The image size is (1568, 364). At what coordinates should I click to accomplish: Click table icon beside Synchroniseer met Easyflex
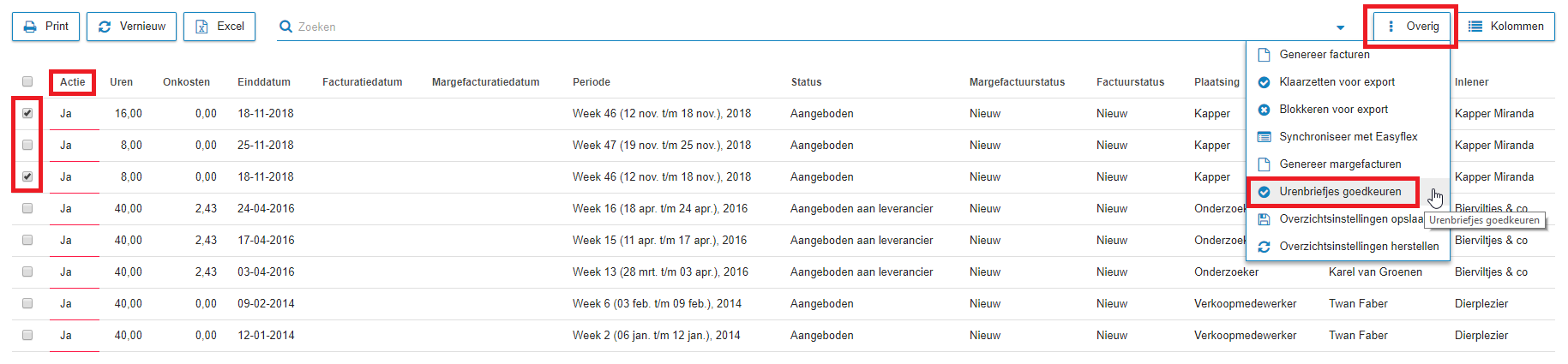[x=1264, y=137]
